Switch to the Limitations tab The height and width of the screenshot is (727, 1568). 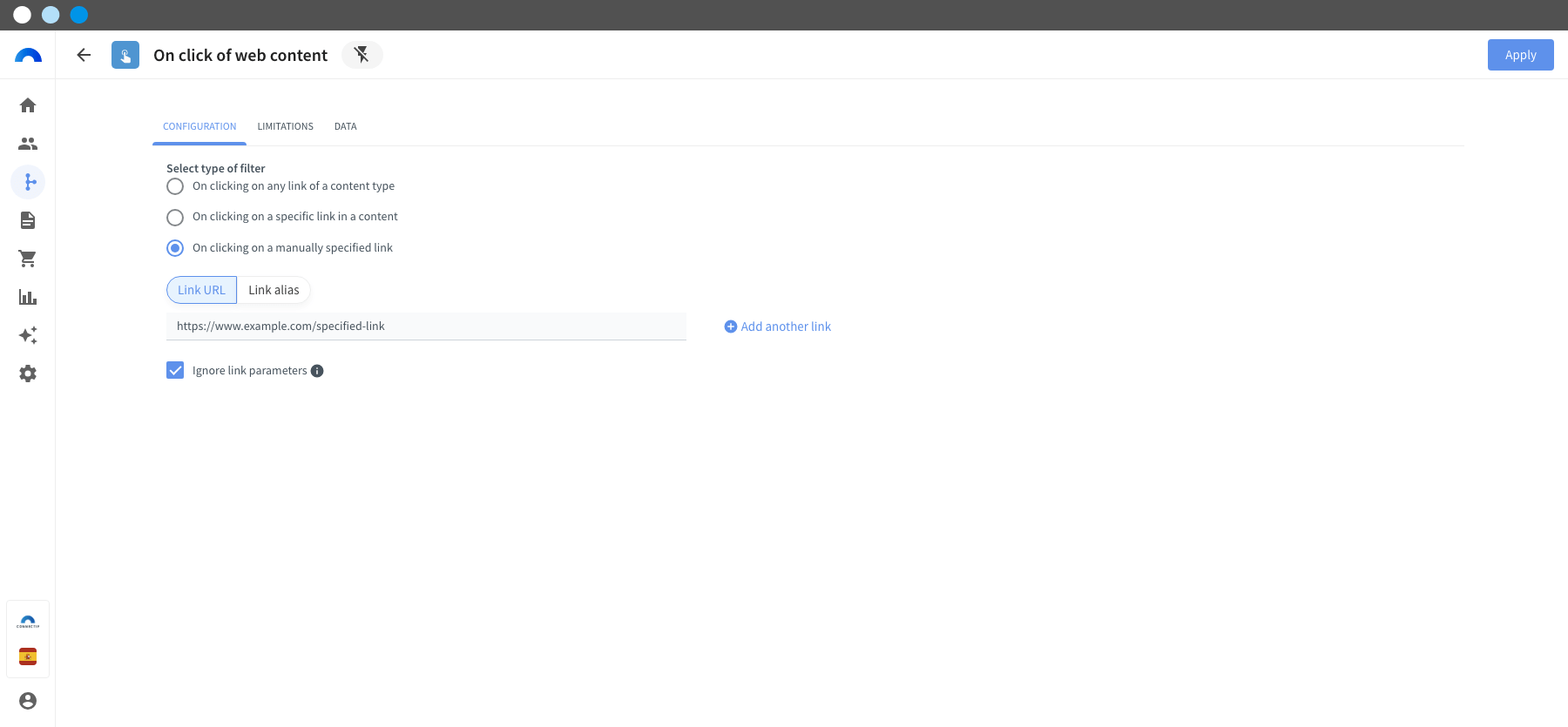(285, 126)
